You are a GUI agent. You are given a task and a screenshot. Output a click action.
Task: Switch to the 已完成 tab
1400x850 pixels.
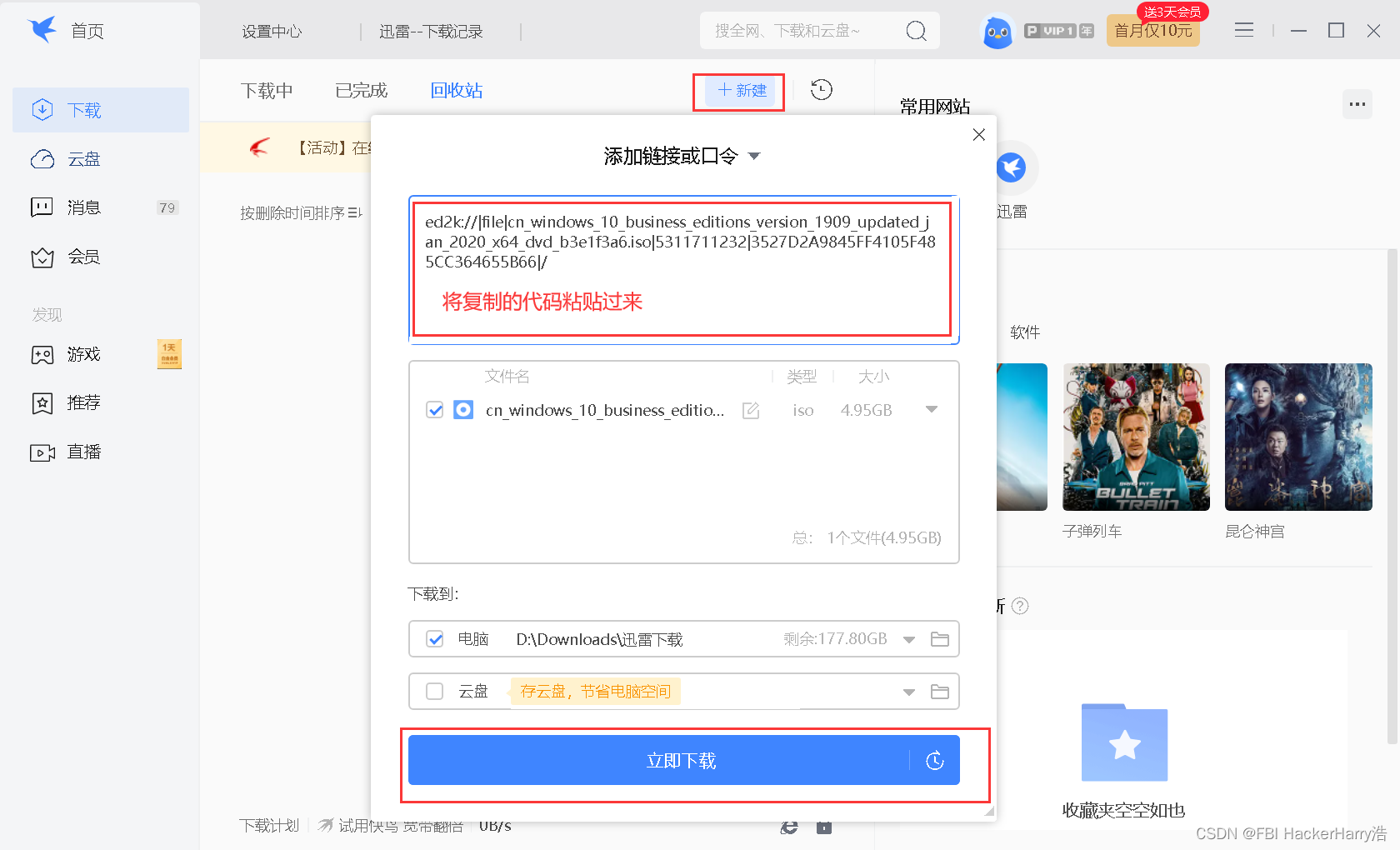(x=362, y=90)
